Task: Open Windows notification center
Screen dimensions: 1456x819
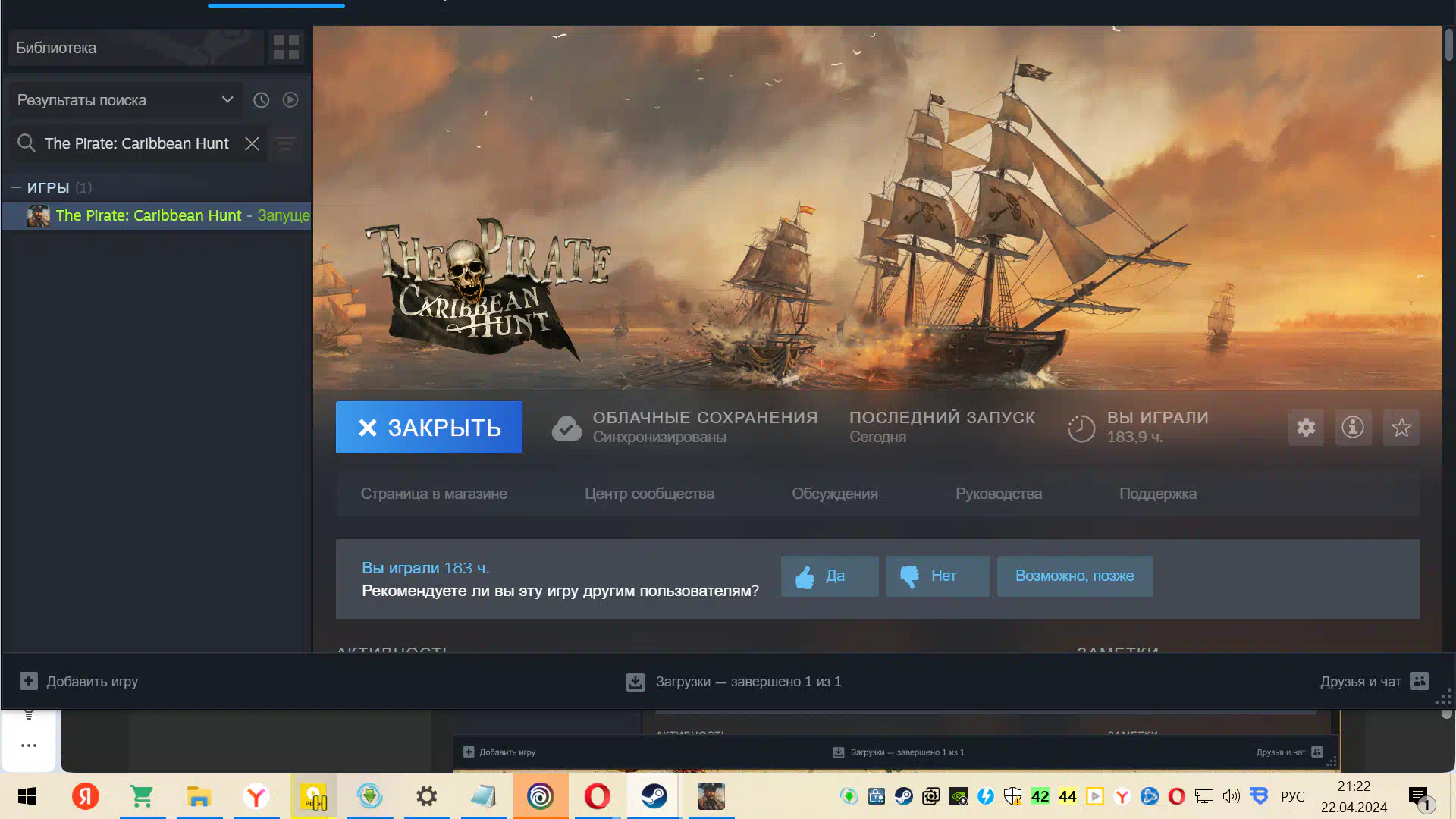Action: click(x=1420, y=798)
